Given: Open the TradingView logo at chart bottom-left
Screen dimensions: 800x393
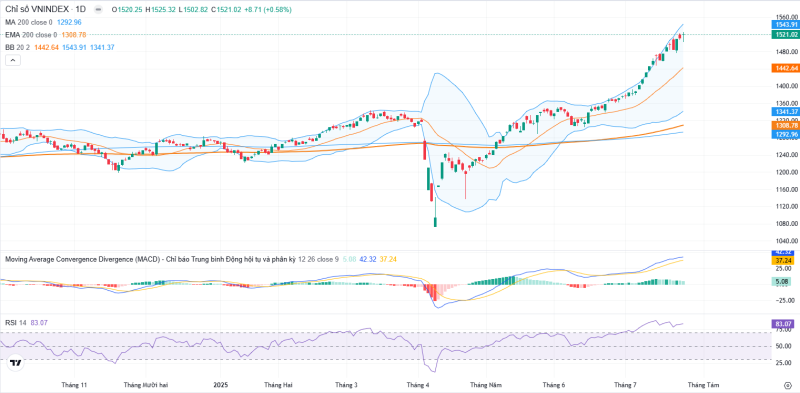Looking at the screenshot, I should [x=16, y=363].
